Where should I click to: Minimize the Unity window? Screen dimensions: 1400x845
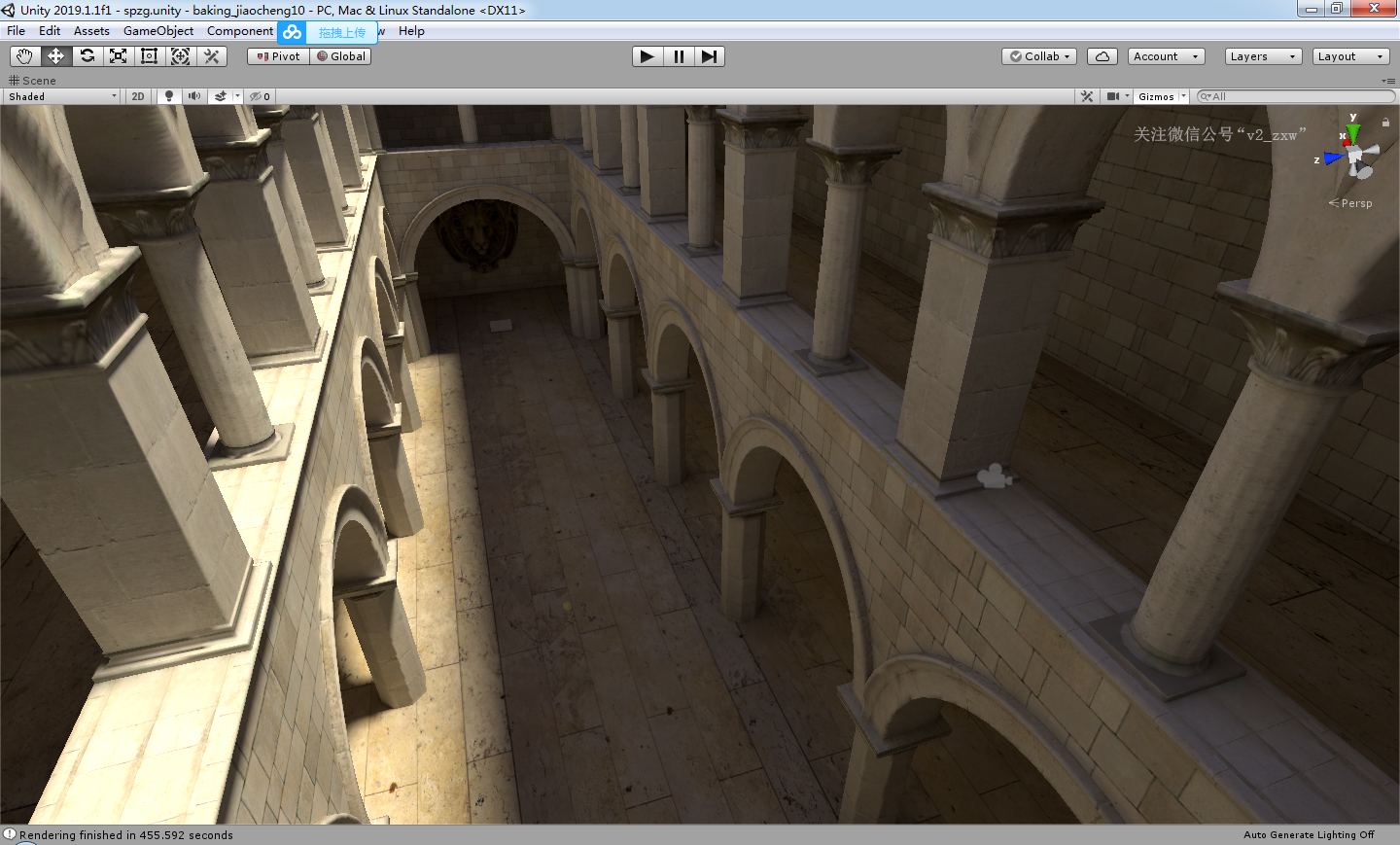(x=1311, y=9)
